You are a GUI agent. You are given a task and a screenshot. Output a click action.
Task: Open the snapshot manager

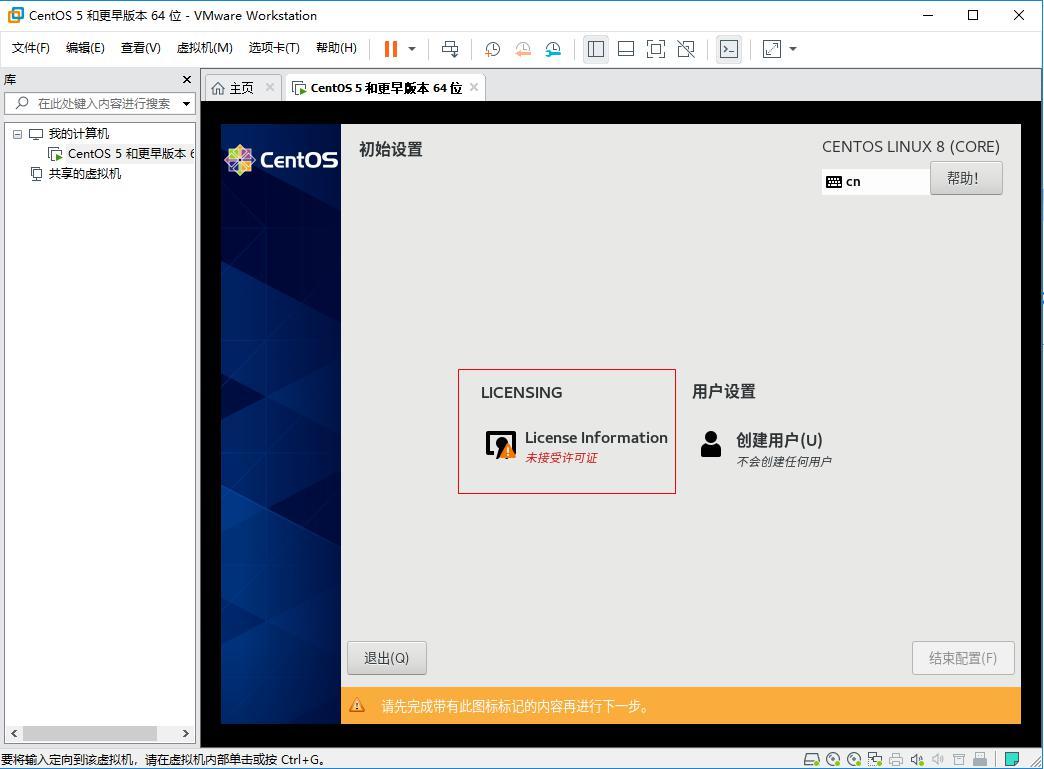point(552,48)
